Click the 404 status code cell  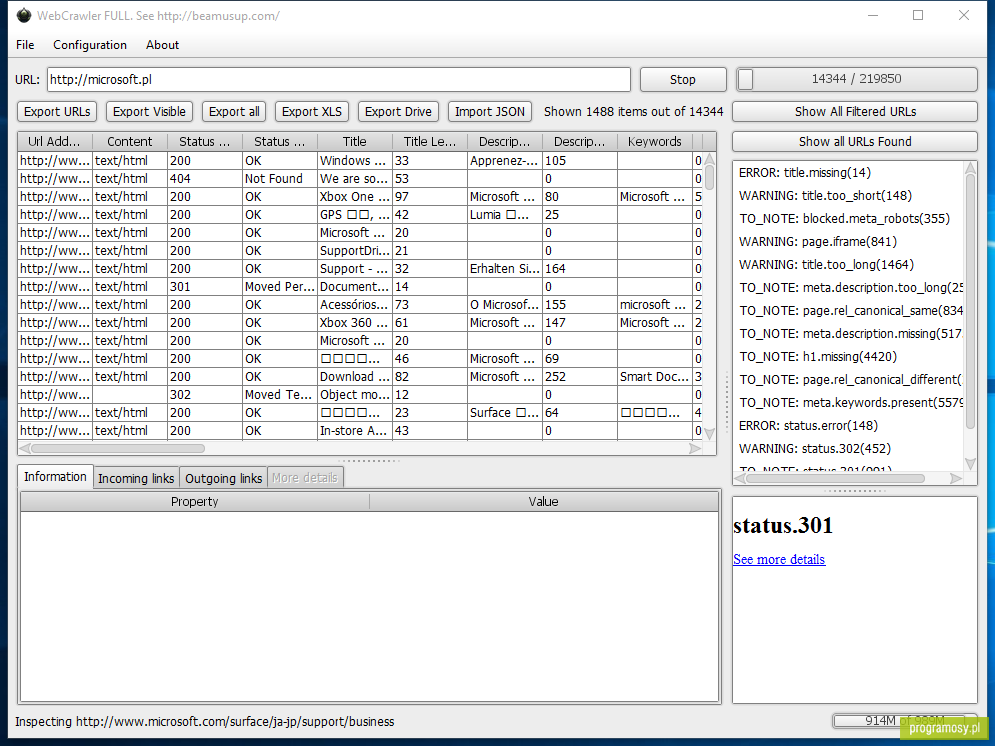pyautogui.click(x=204, y=179)
